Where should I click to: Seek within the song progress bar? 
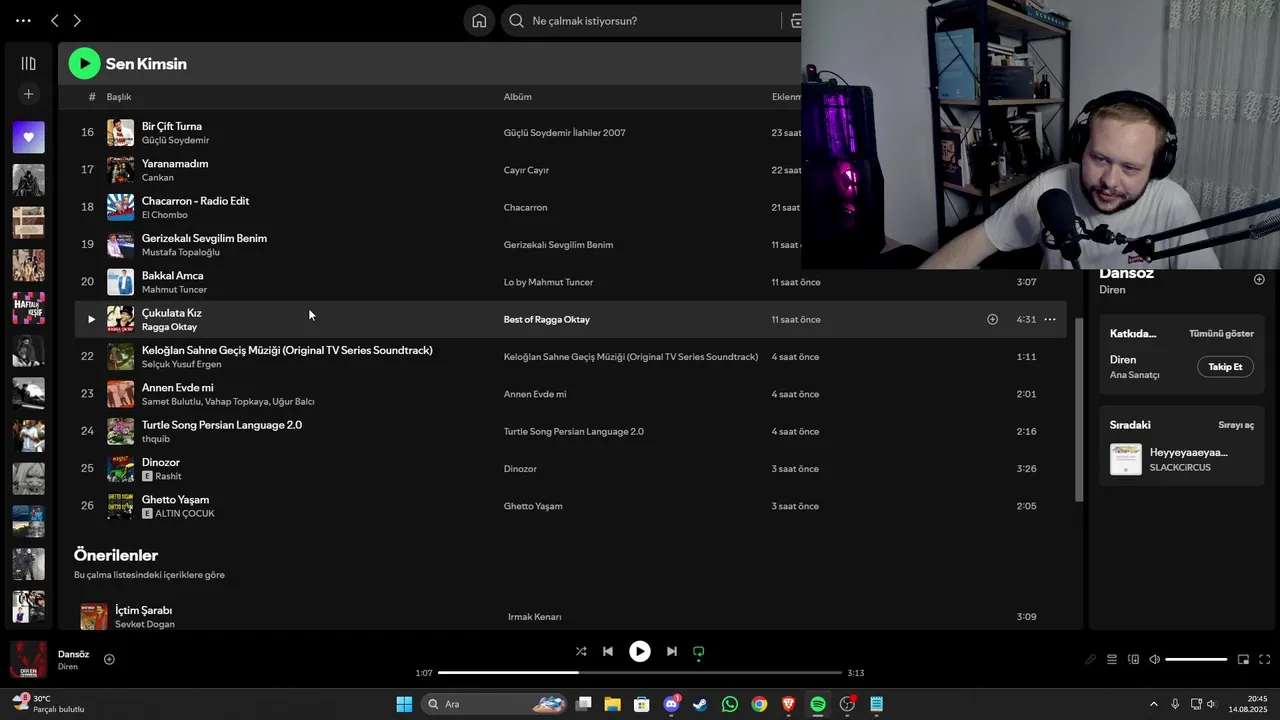640,673
